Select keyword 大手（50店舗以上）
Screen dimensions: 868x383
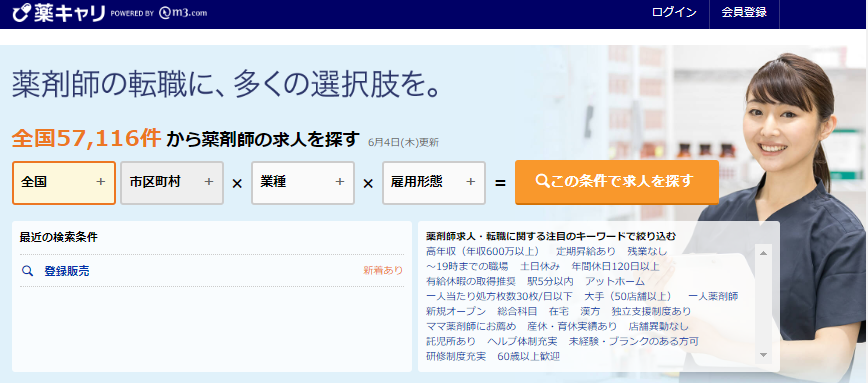pos(629,296)
